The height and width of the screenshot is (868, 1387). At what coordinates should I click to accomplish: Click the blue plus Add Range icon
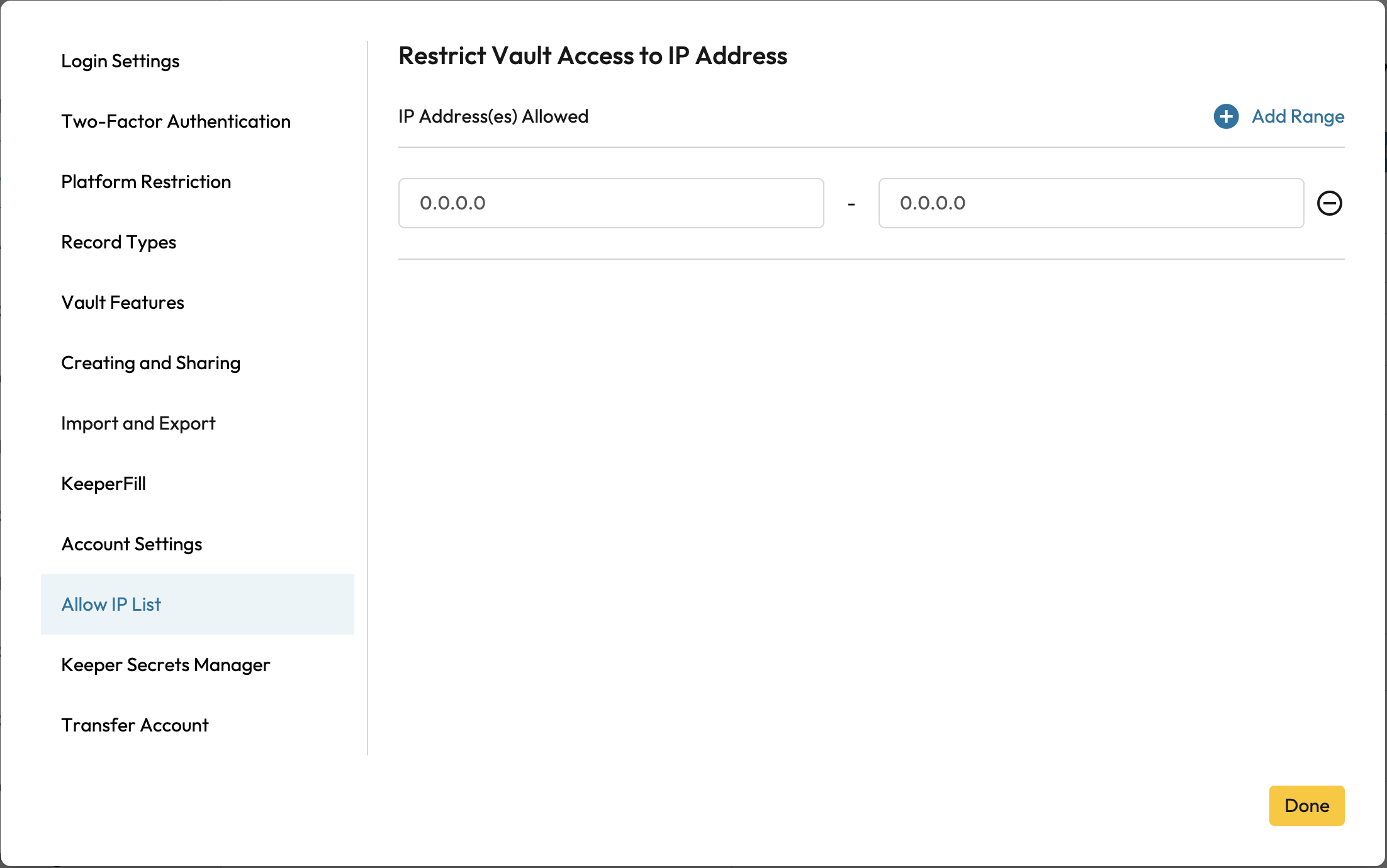click(1226, 116)
